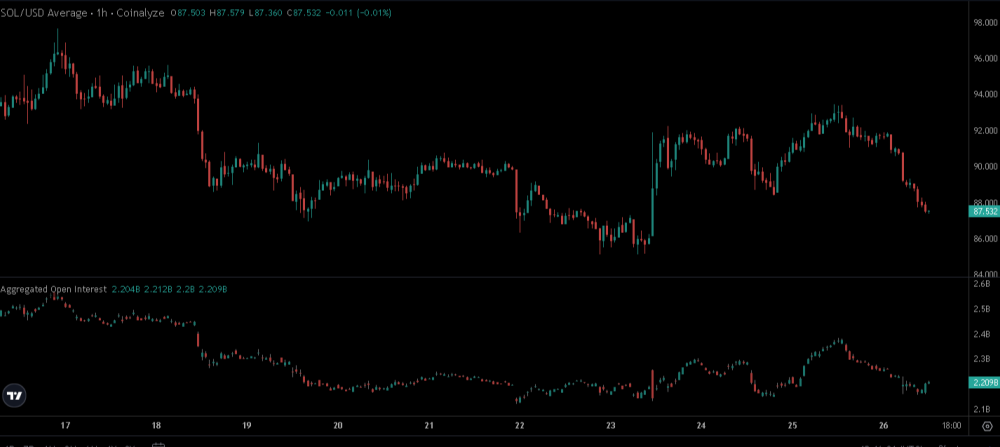The image size is (1000, 447).
Task: Click the 84.000 price scale label
Action: 984,275
